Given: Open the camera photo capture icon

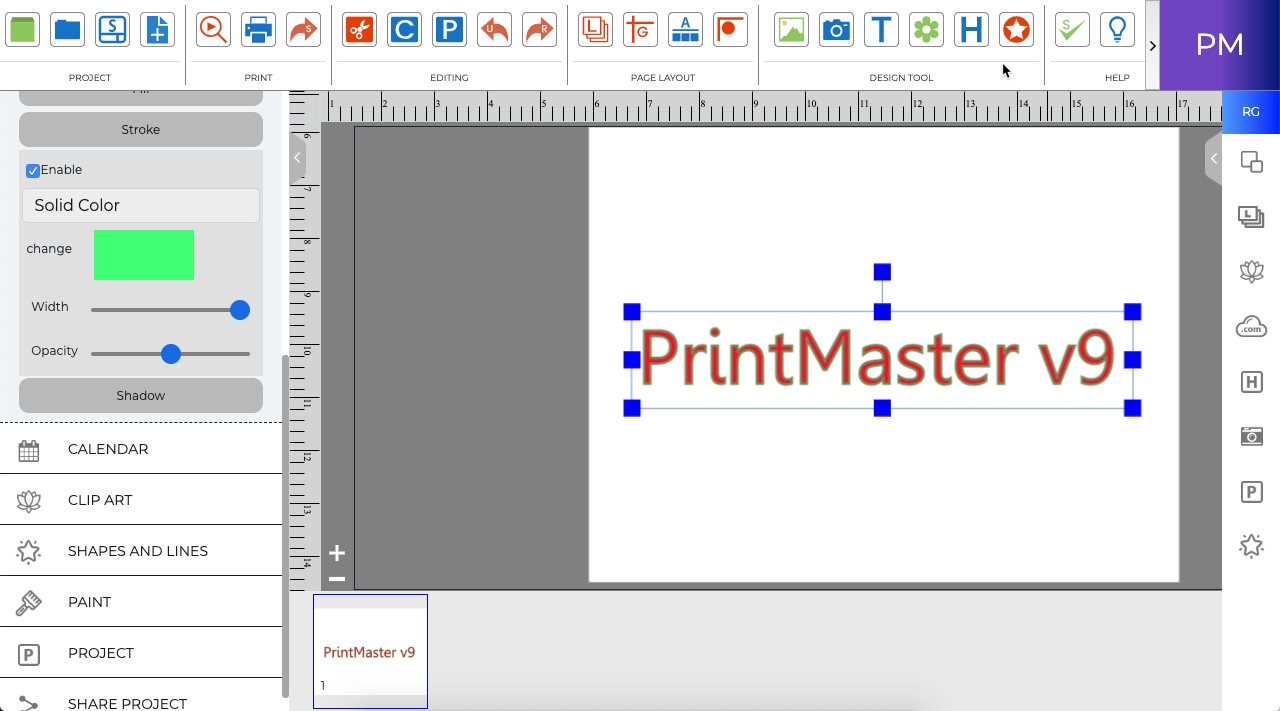Looking at the screenshot, I should [836, 29].
